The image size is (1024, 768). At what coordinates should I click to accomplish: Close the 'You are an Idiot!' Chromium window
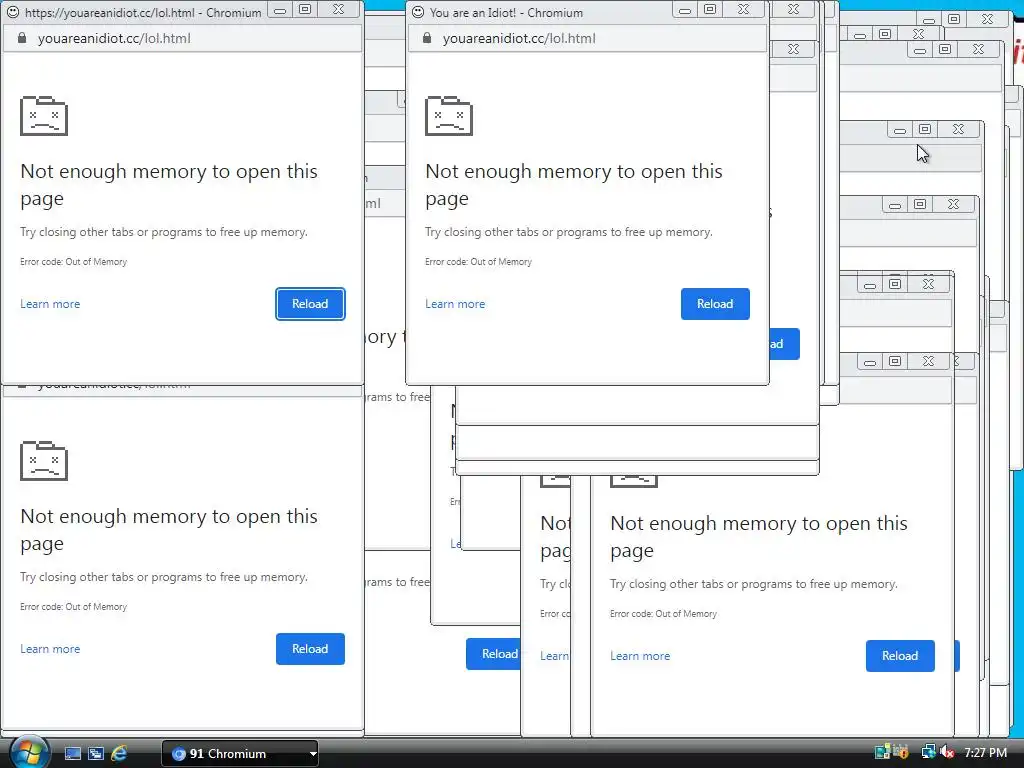point(743,10)
